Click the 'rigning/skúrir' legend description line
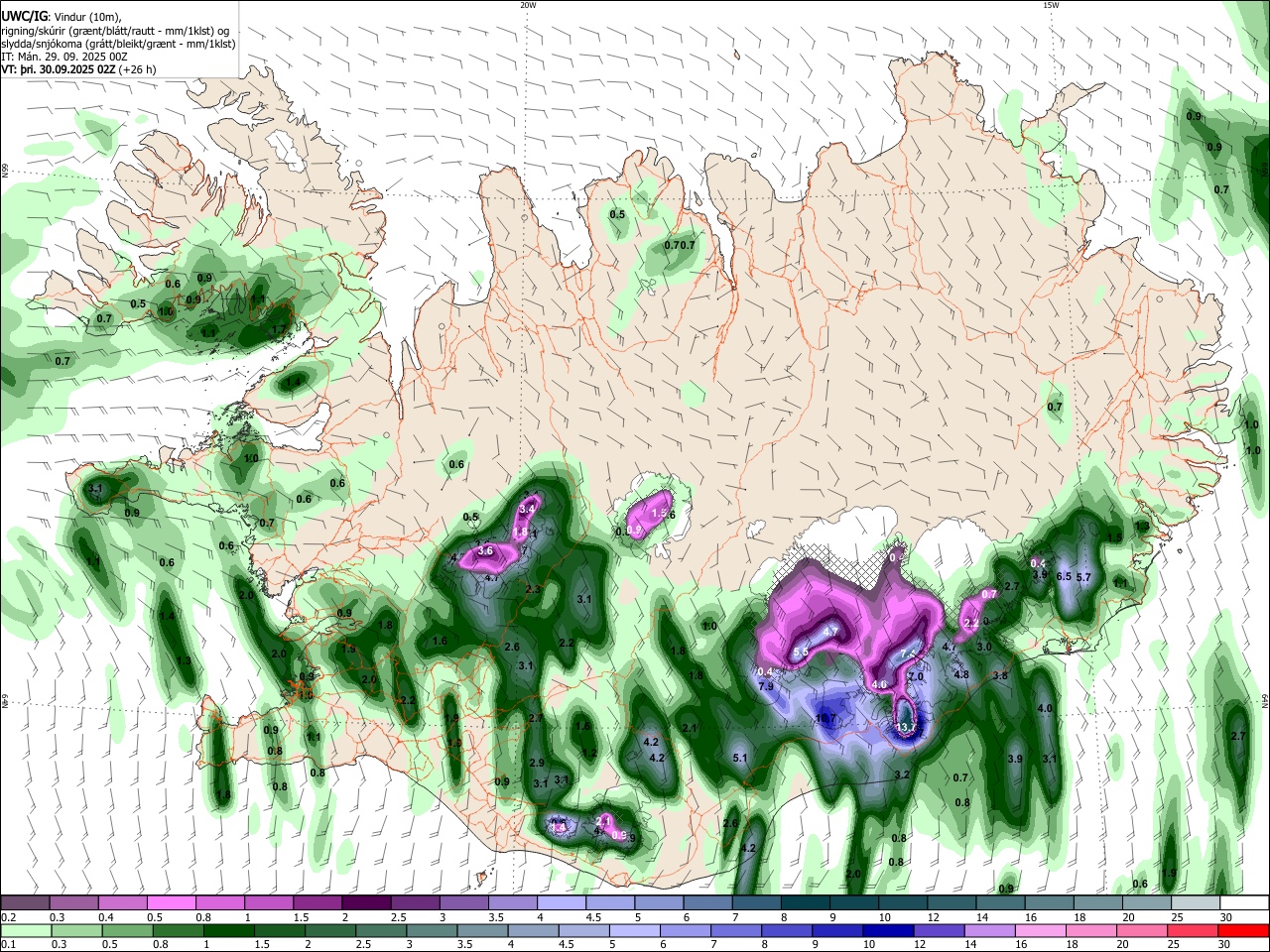Screen dimensions: 1270x952 (x=115, y=31)
